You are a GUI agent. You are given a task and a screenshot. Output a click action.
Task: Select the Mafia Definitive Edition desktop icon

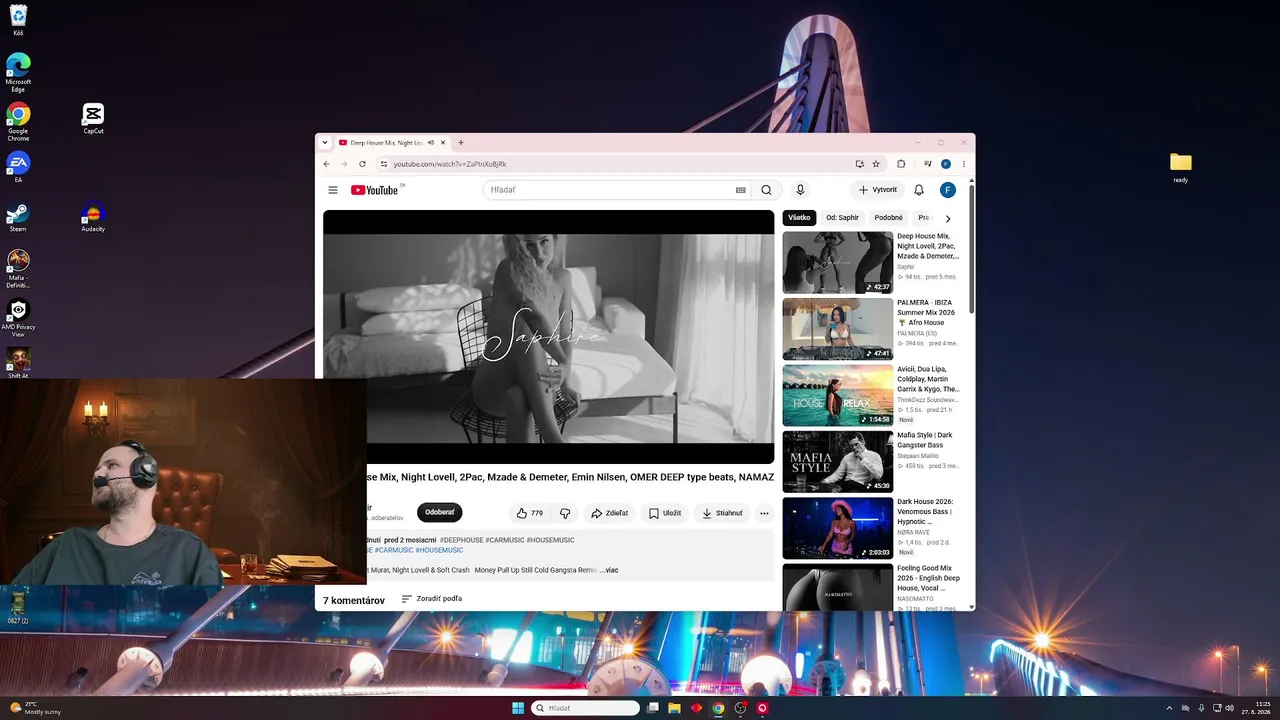18,268
